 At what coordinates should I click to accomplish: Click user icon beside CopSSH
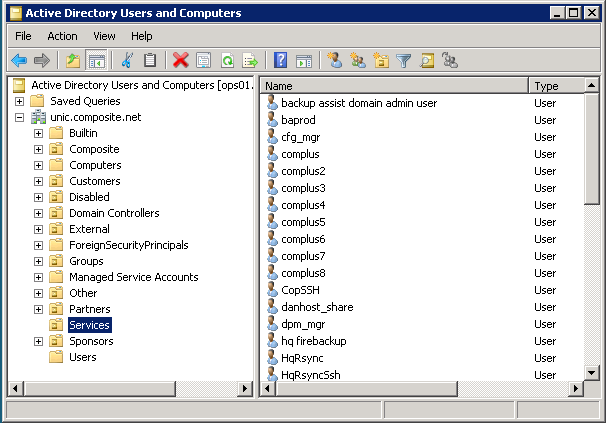[272, 290]
